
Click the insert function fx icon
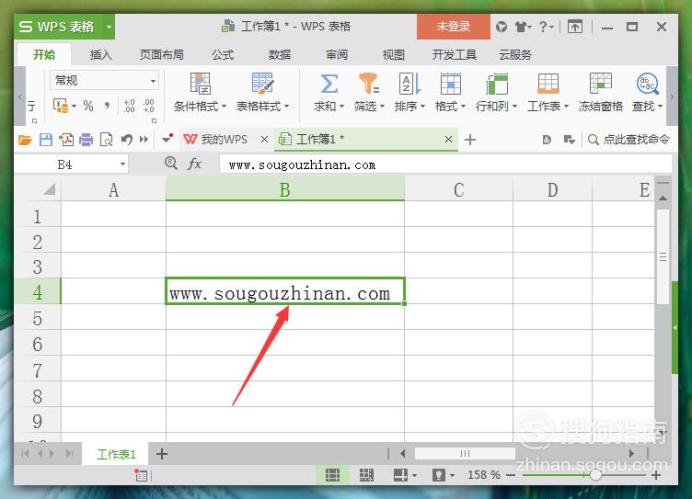pyautogui.click(x=194, y=164)
